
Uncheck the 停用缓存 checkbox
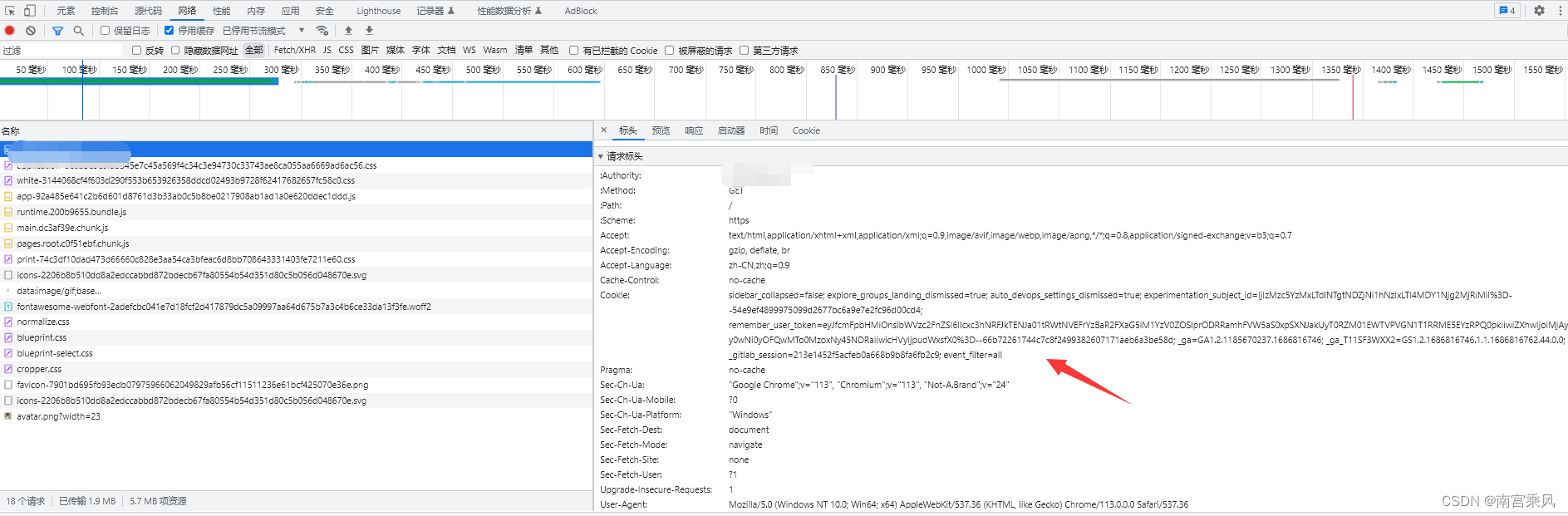click(169, 31)
